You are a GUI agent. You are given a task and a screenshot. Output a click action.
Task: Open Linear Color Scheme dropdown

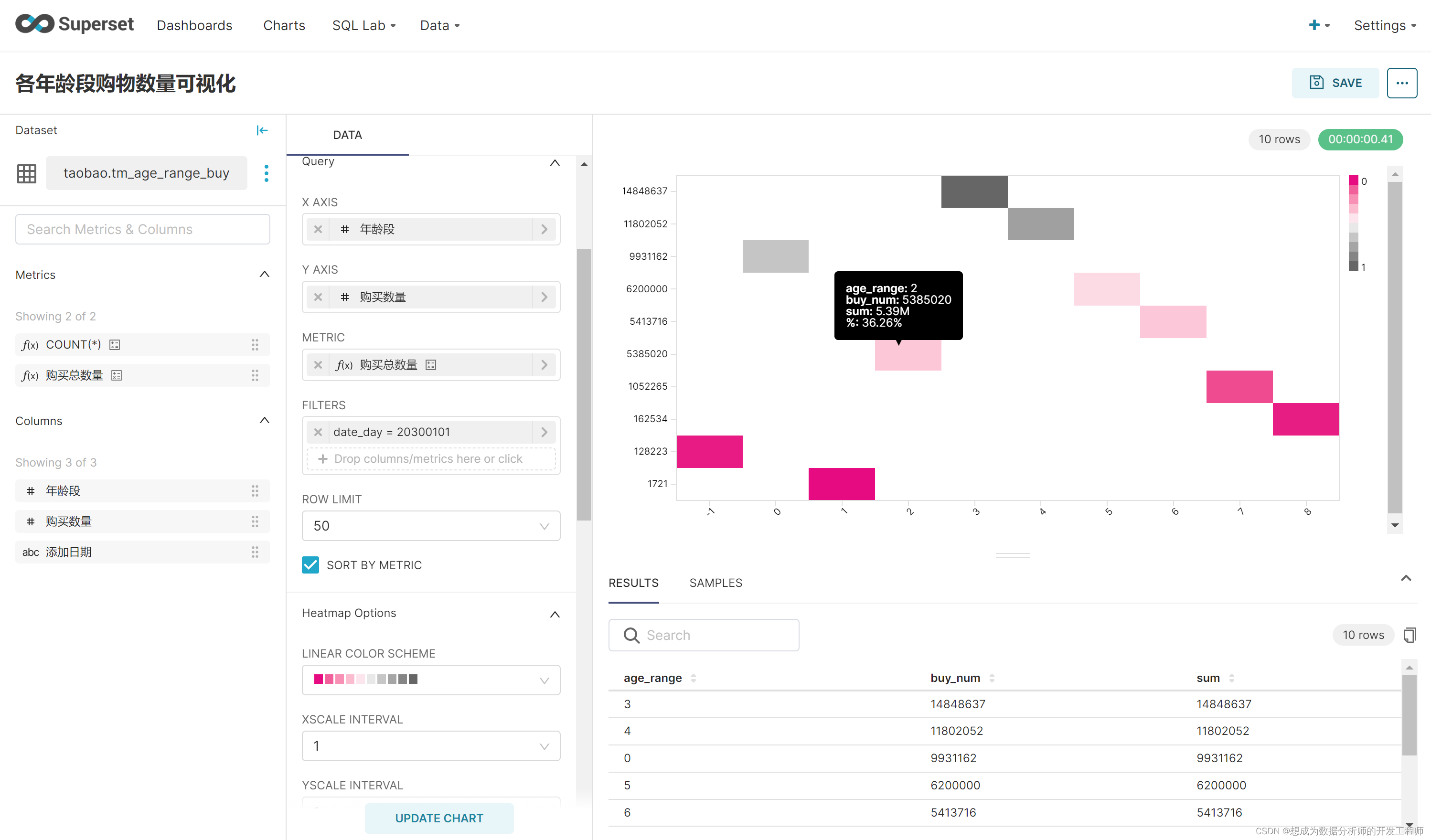[431, 680]
